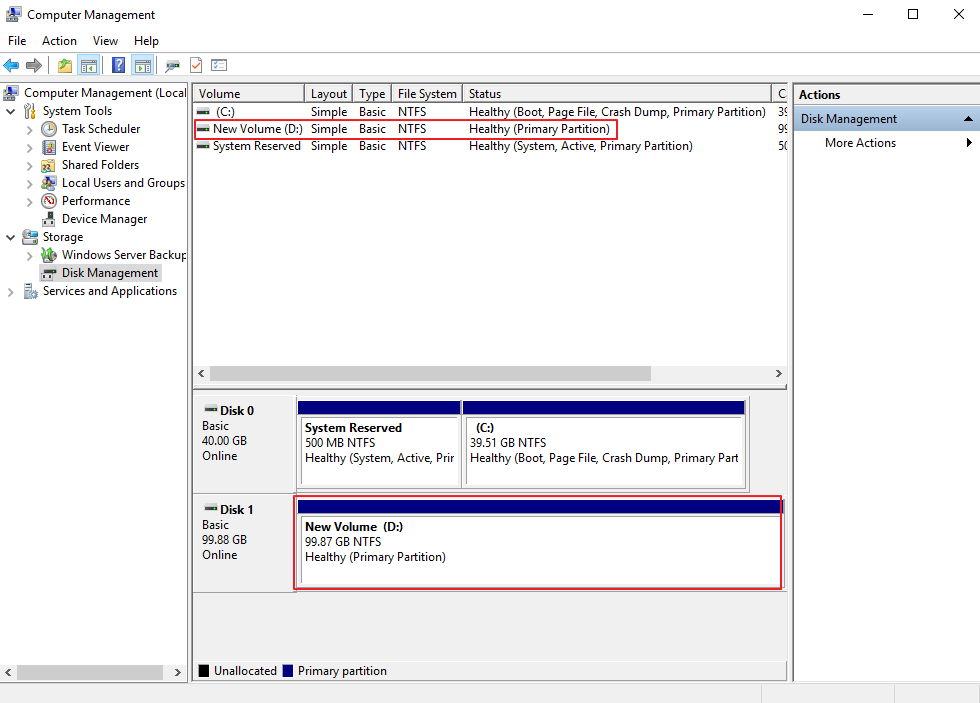Image resolution: width=980 pixels, height=703 pixels.
Task: Select the System Reserved 500 MB partition block
Action: (379, 444)
